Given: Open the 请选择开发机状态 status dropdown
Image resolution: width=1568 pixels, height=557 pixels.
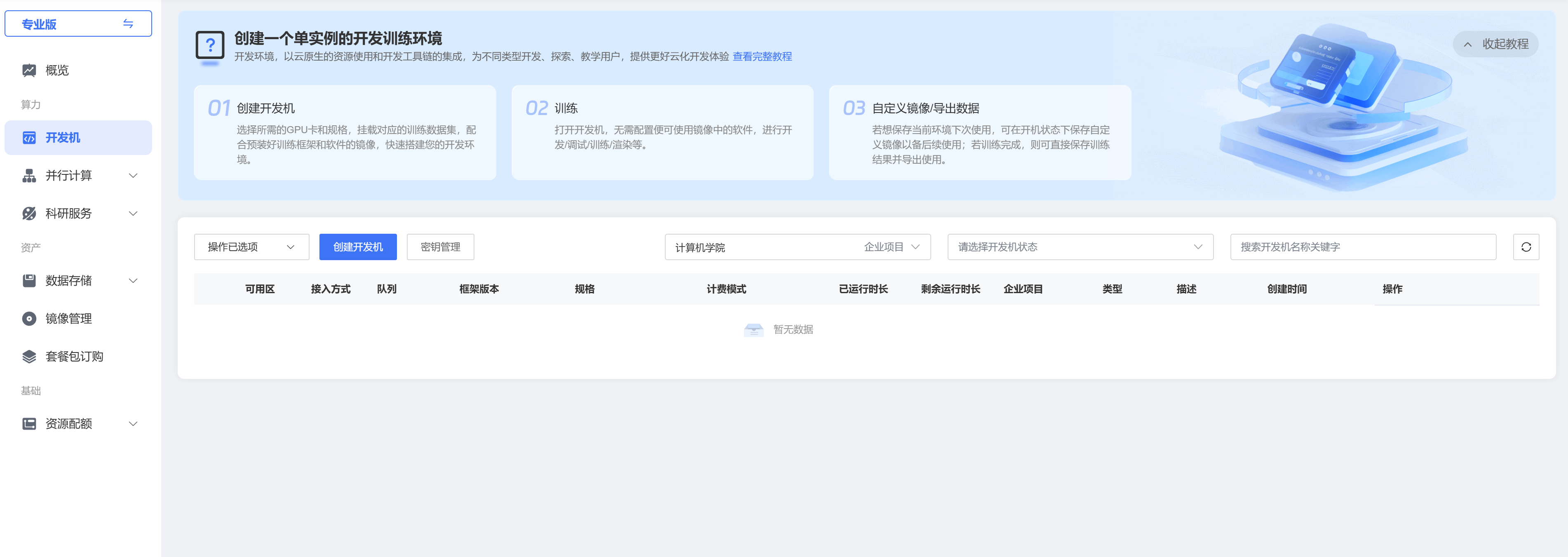Looking at the screenshot, I should coord(1080,247).
